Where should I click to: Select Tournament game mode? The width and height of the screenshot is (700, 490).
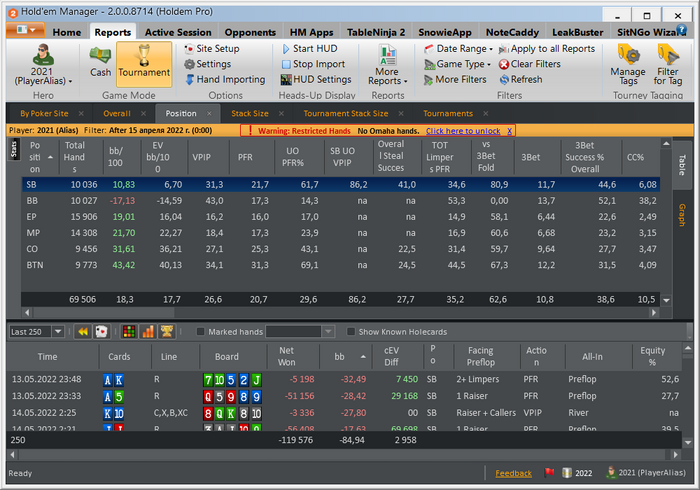point(144,64)
